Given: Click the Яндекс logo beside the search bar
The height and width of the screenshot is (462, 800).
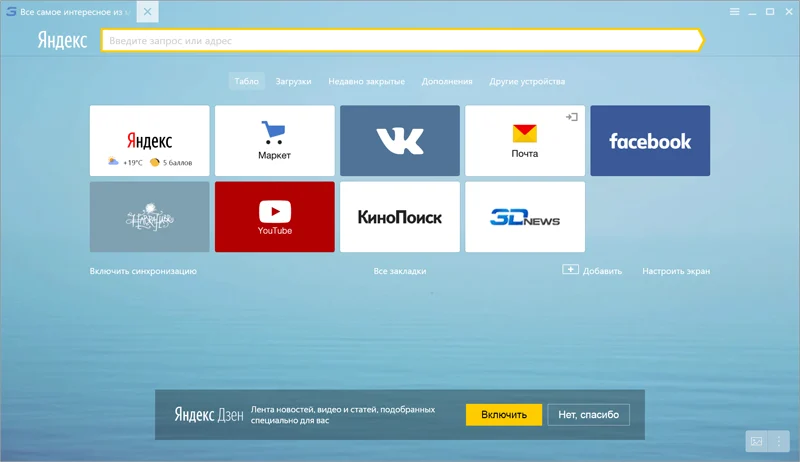Looking at the screenshot, I should tap(62, 40).
